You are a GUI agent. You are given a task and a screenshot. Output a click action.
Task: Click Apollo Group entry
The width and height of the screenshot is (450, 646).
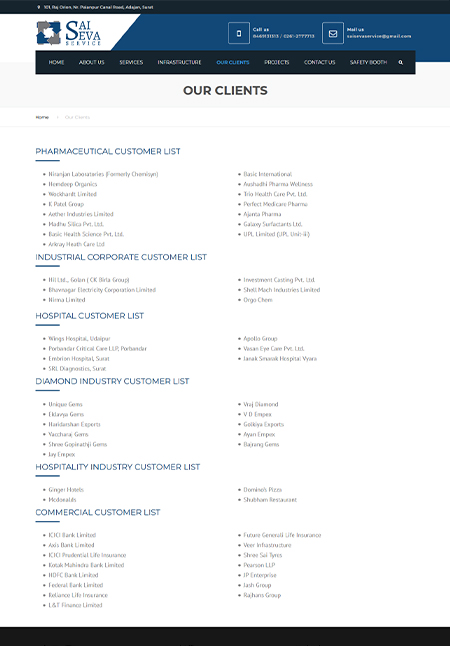pyautogui.click(x=260, y=339)
